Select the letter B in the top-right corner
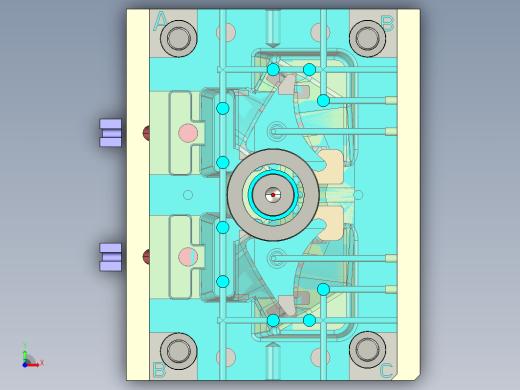This screenshot has height=390, width=520. tap(388, 24)
